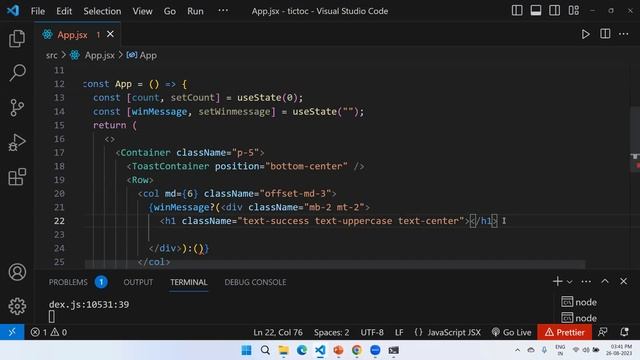Screen dimensions: 640x360
Task: Open the Extensions view
Action: (17, 177)
